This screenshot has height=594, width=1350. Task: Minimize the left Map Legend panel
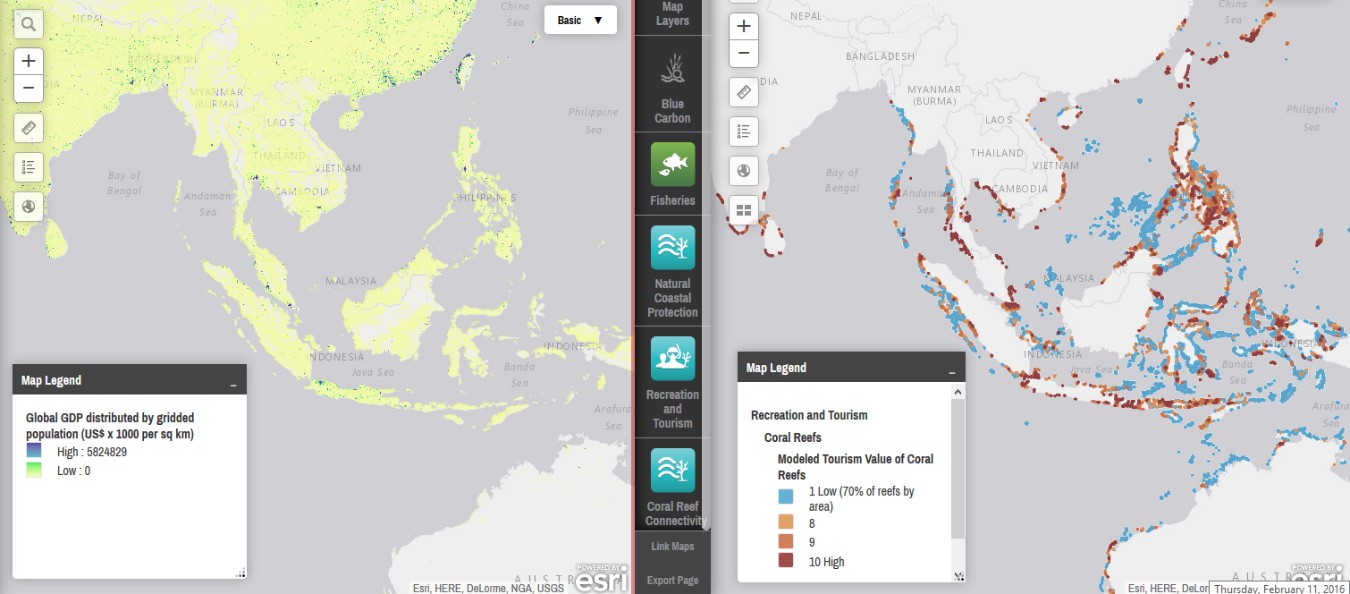(233, 381)
